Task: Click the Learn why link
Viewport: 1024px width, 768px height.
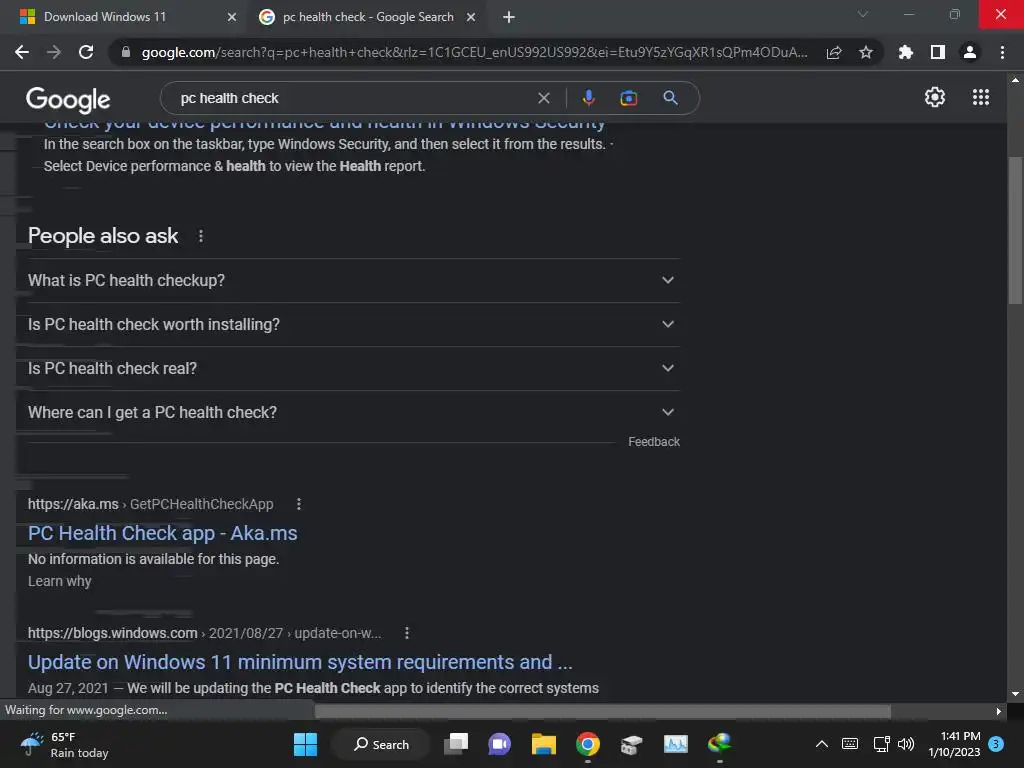Action: (x=59, y=581)
